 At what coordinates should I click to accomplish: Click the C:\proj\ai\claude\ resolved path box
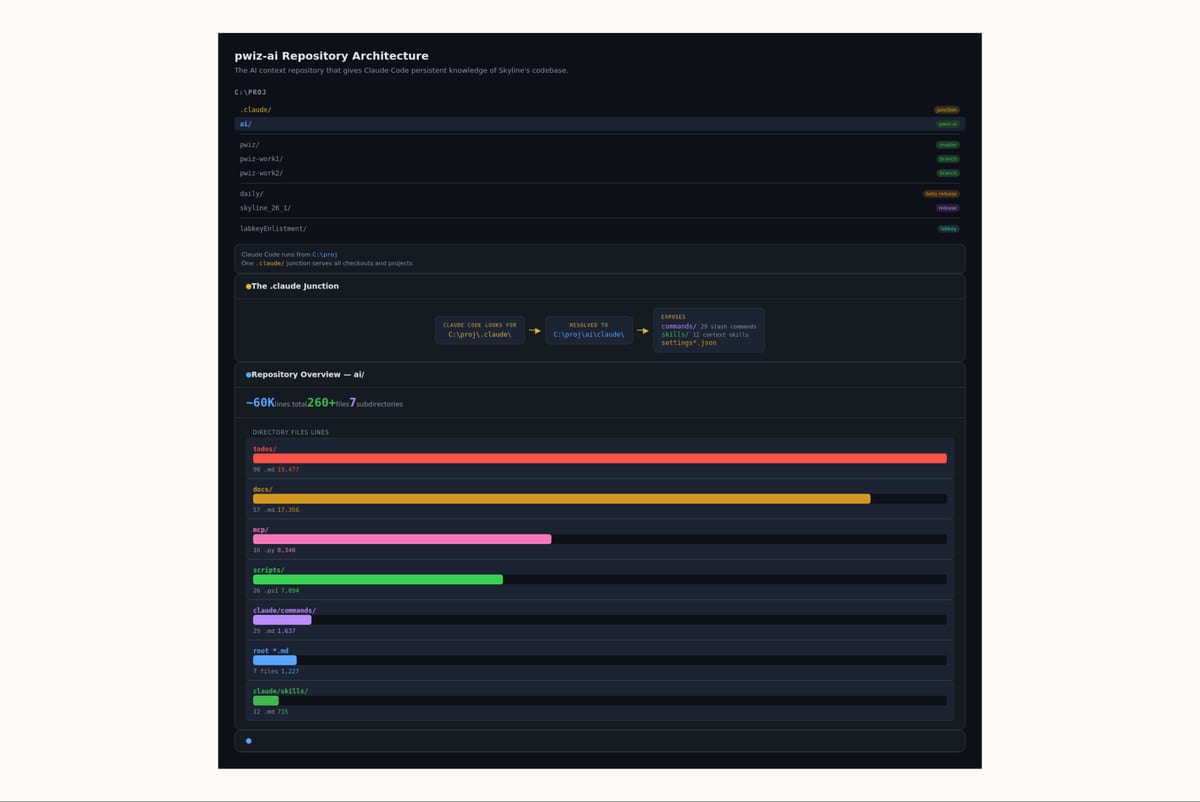(x=589, y=330)
